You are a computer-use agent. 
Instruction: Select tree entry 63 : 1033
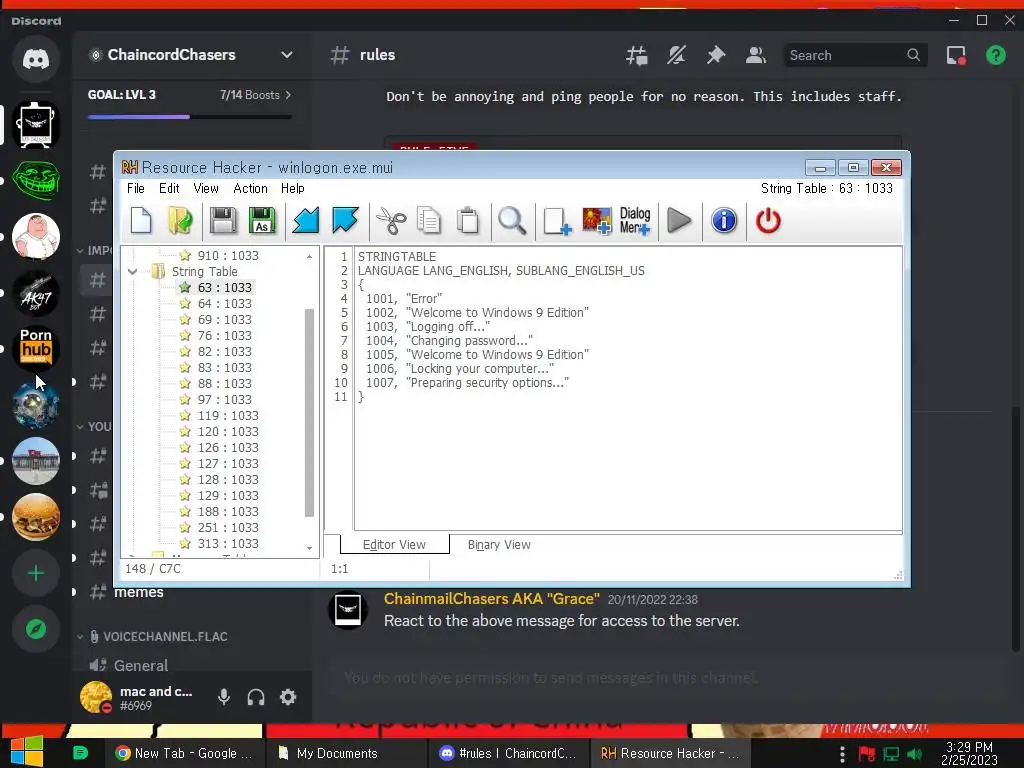click(225, 287)
